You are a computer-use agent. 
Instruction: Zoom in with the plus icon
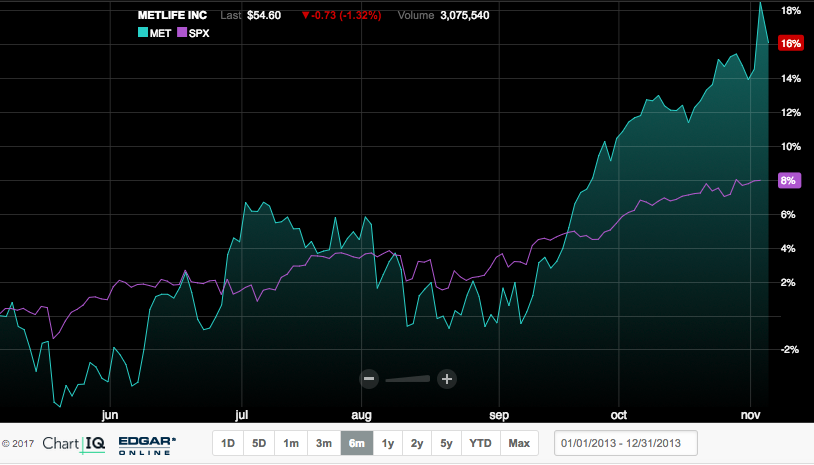[446, 379]
